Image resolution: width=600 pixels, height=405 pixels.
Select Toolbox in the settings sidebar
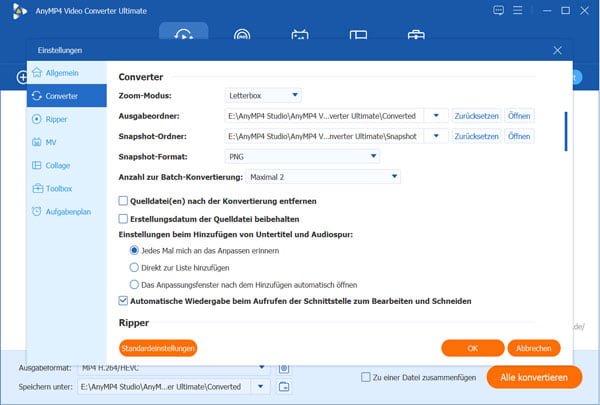67,188
